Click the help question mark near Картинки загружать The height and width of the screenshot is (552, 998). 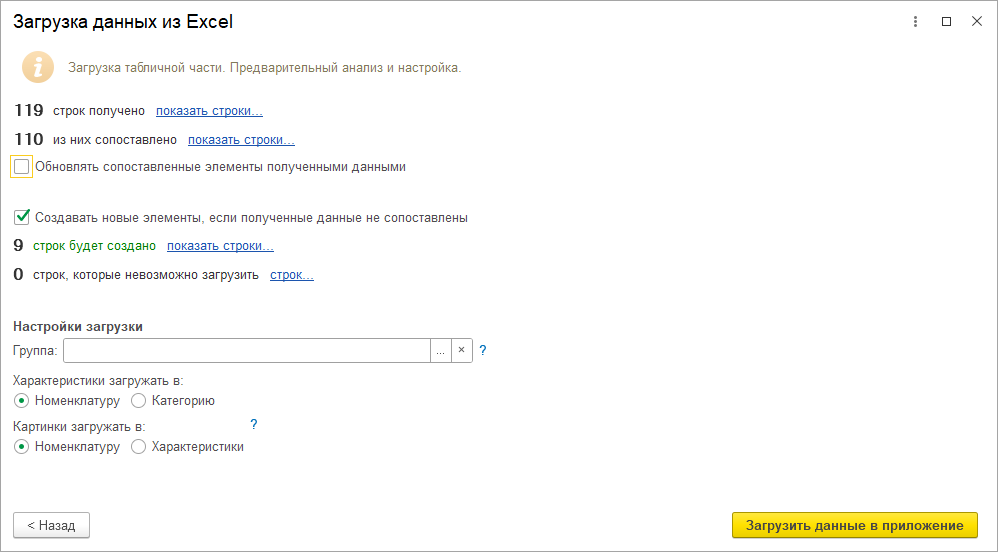[254, 424]
